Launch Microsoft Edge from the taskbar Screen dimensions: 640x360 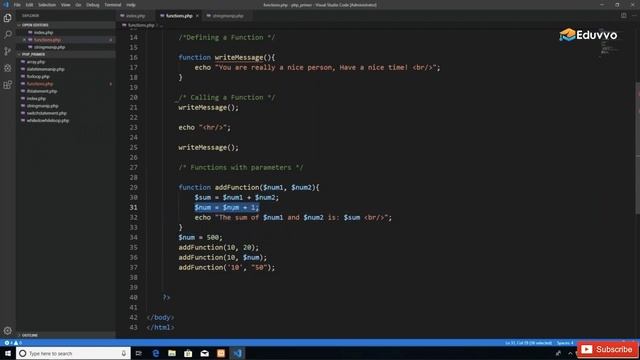156,353
